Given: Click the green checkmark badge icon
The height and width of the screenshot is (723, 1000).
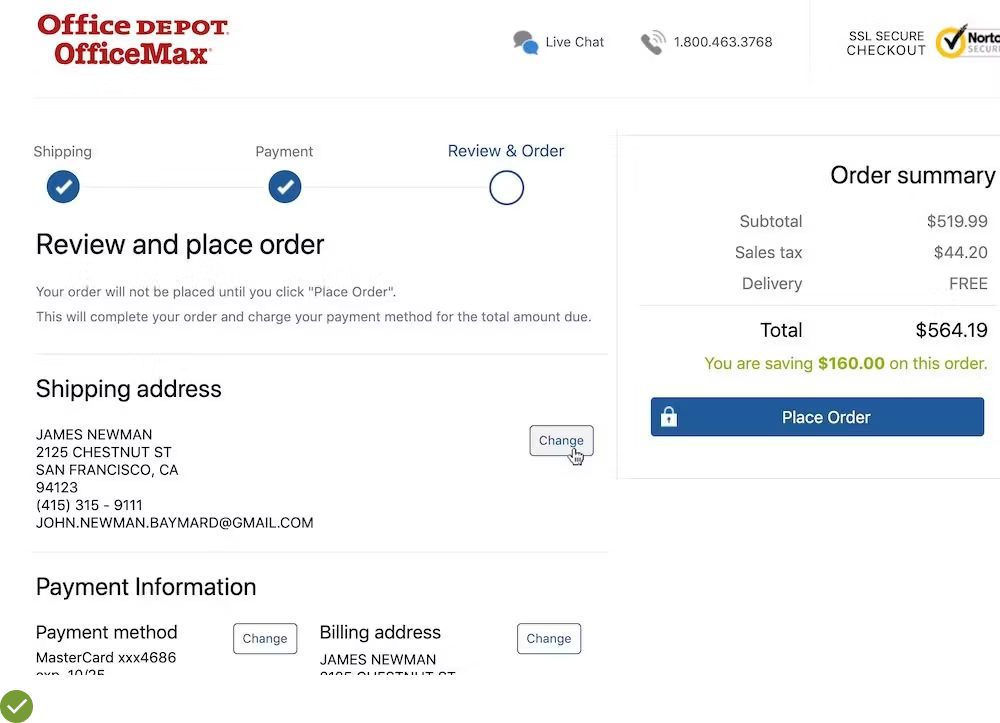Looking at the screenshot, I should click(16, 706).
